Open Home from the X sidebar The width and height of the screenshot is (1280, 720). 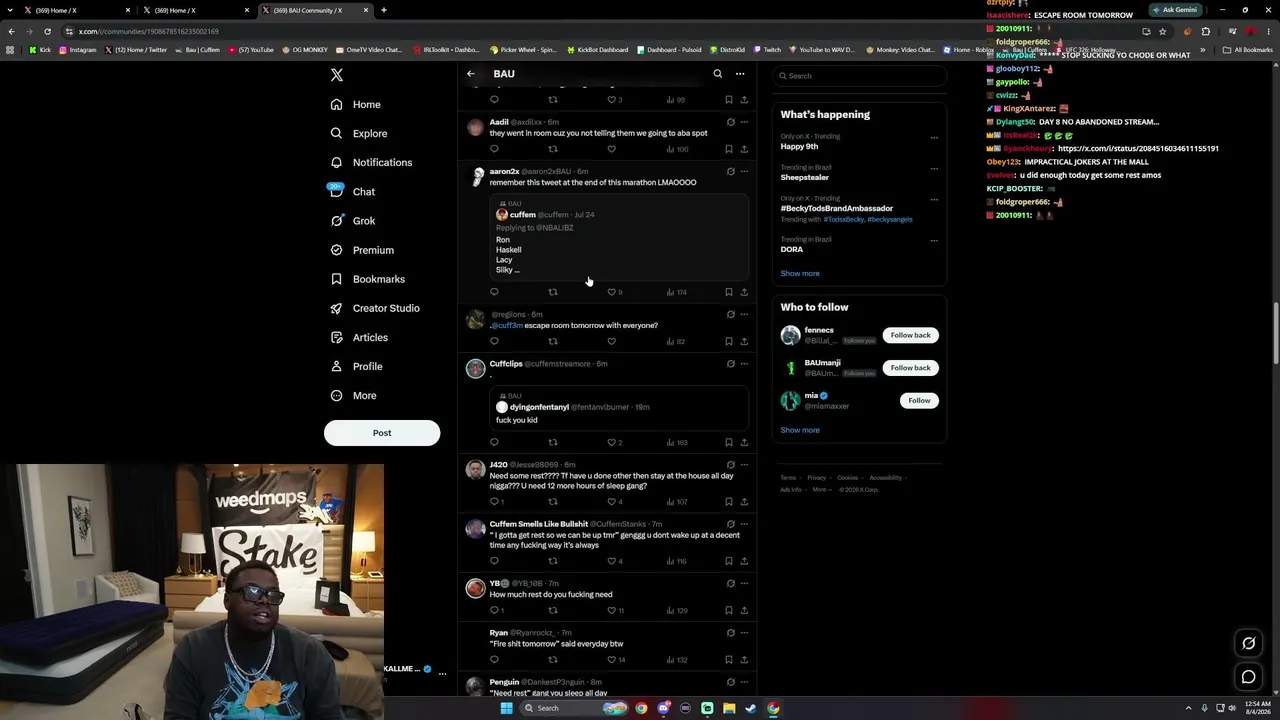coord(356,104)
